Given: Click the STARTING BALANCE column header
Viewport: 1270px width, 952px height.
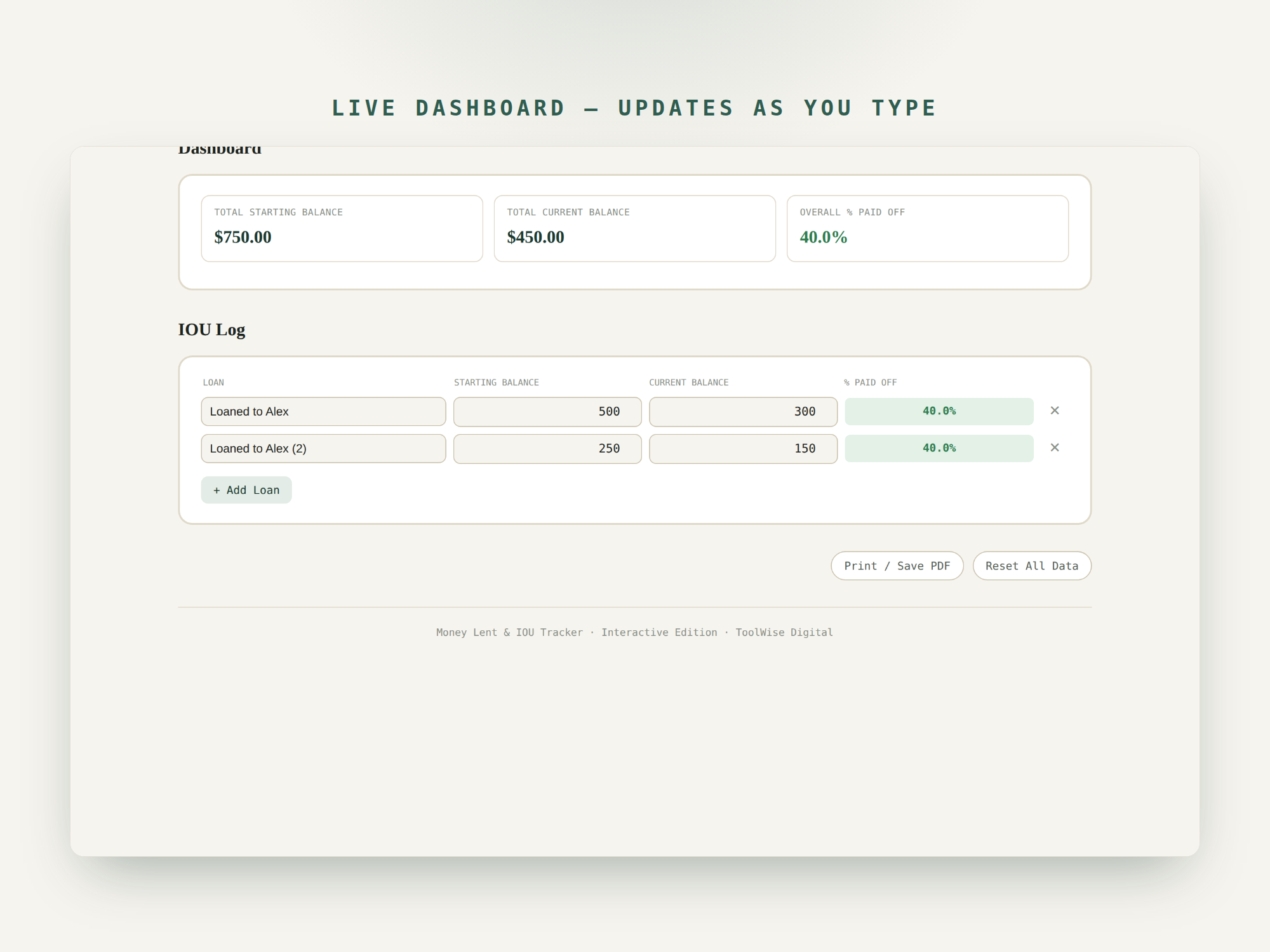Looking at the screenshot, I should 497,382.
